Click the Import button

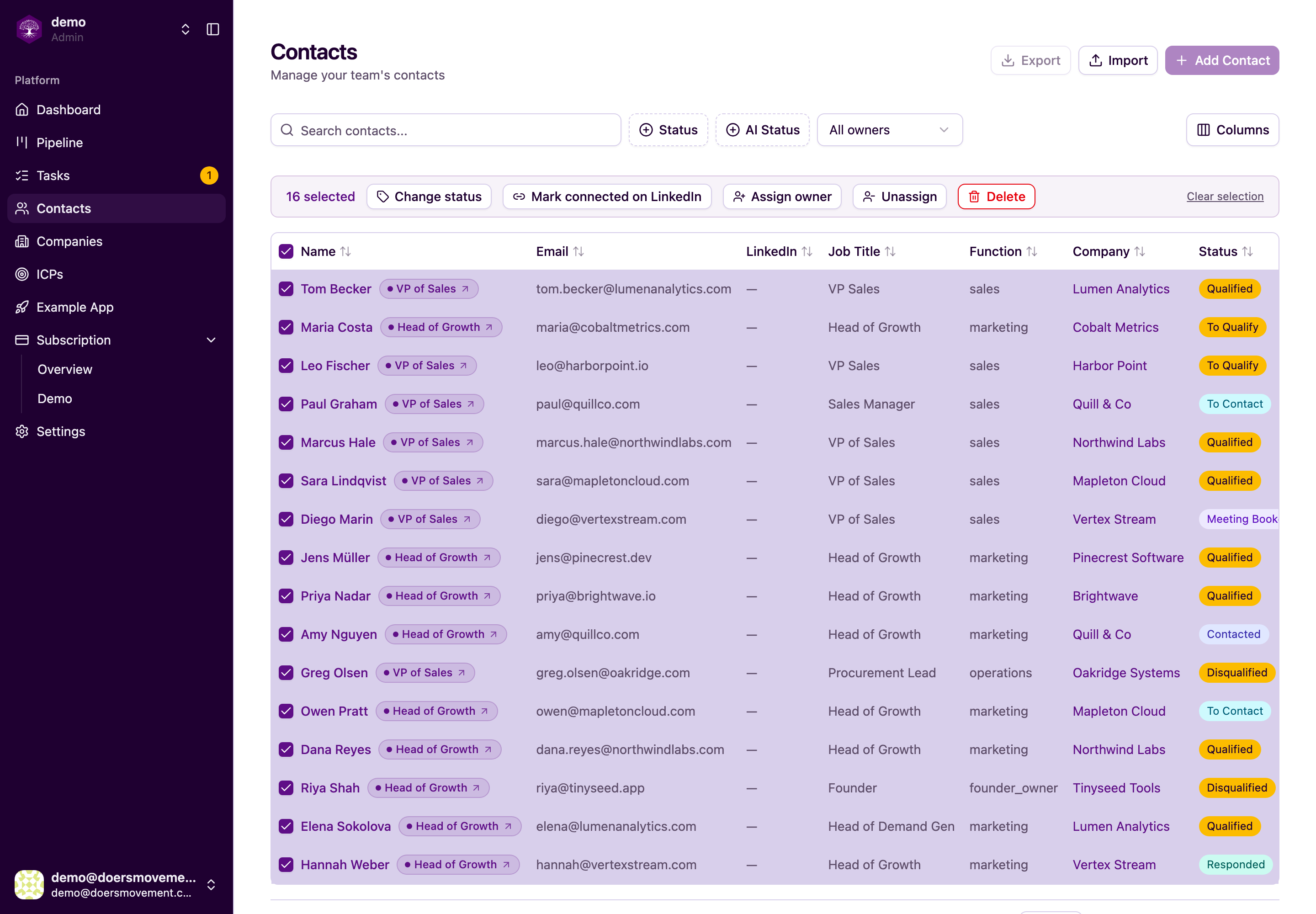click(x=1118, y=60)
